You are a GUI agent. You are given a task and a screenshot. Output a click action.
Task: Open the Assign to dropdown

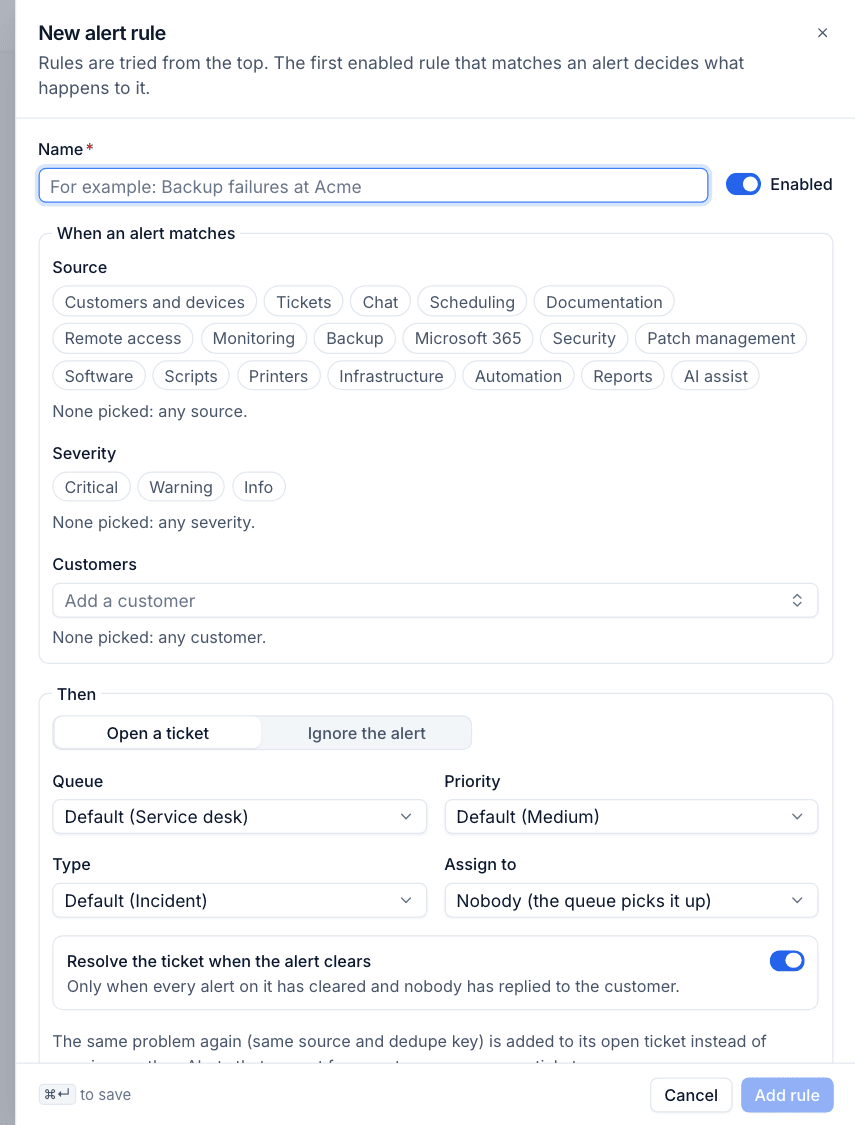631,900
